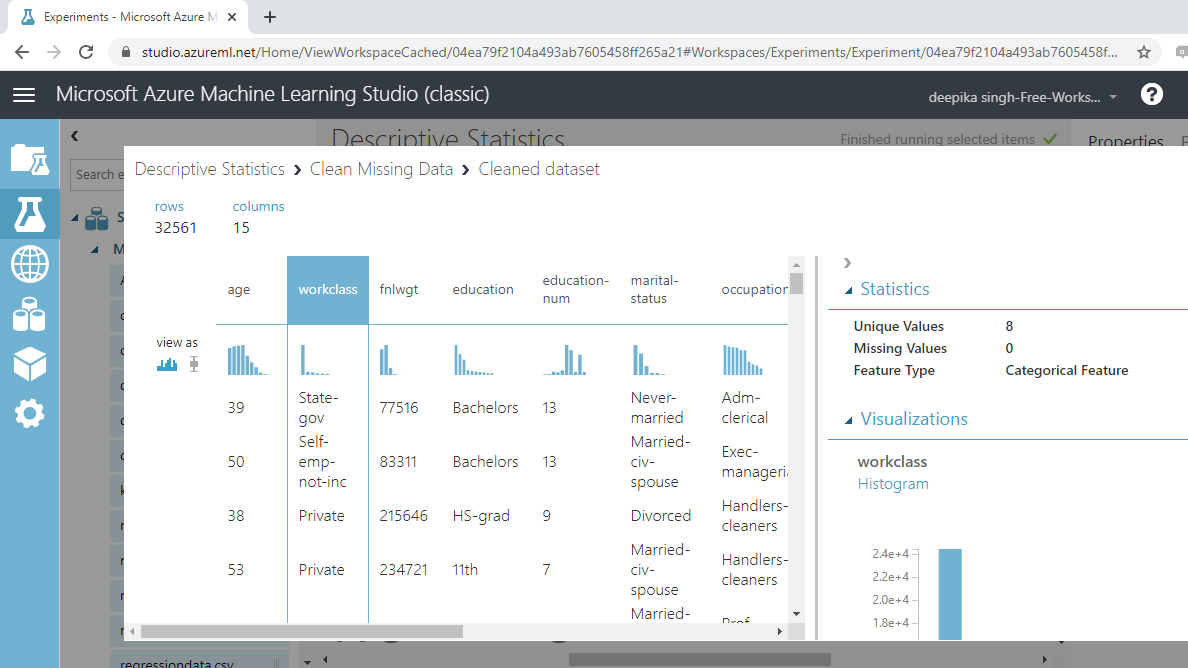The image size is (1188, 668).
Task: Click the education-num histogram thumbnail
Action: coord(564,360)
